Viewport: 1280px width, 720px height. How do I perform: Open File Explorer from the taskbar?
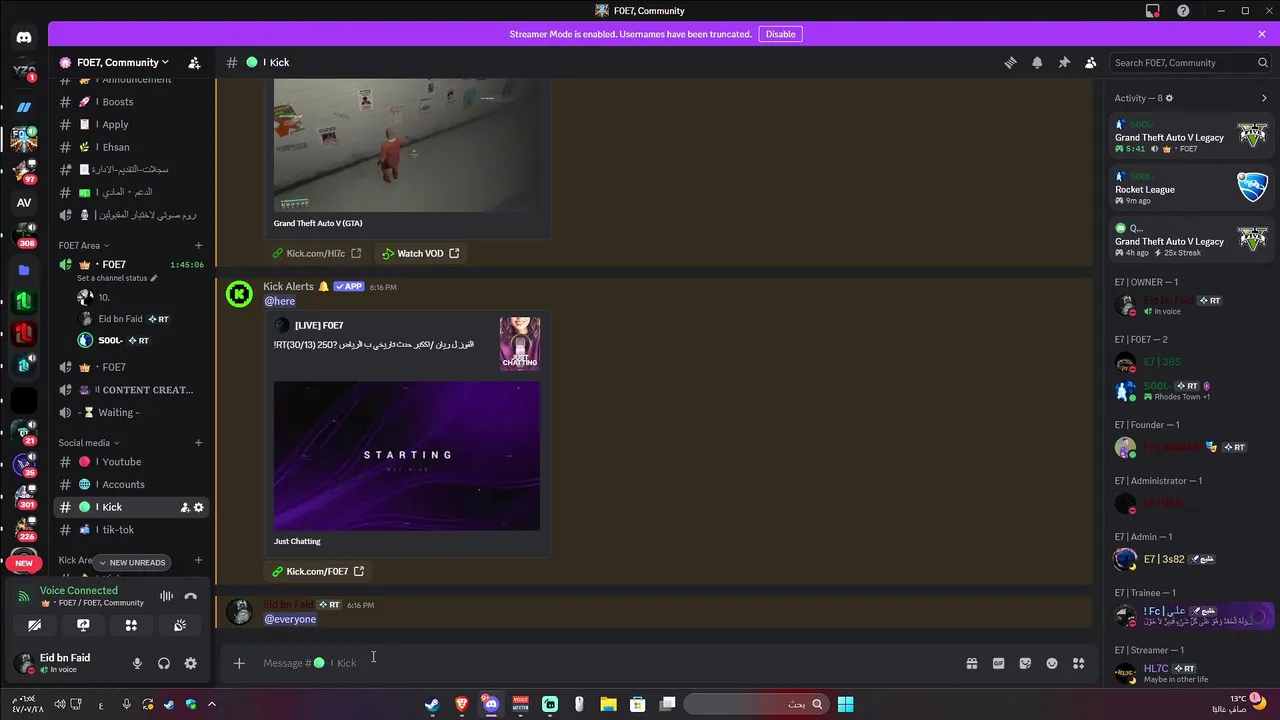point(608,704)
